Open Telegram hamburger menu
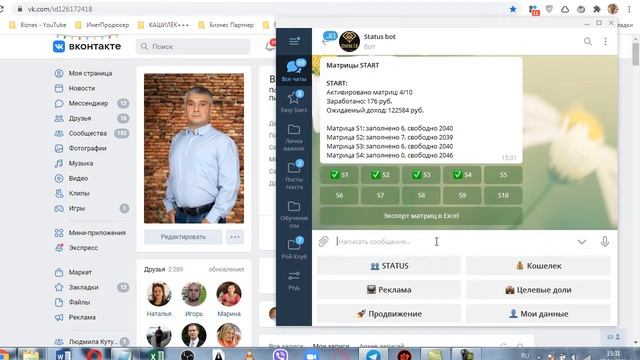The height and width of the screenshot is (360, 640). point(294,41)
